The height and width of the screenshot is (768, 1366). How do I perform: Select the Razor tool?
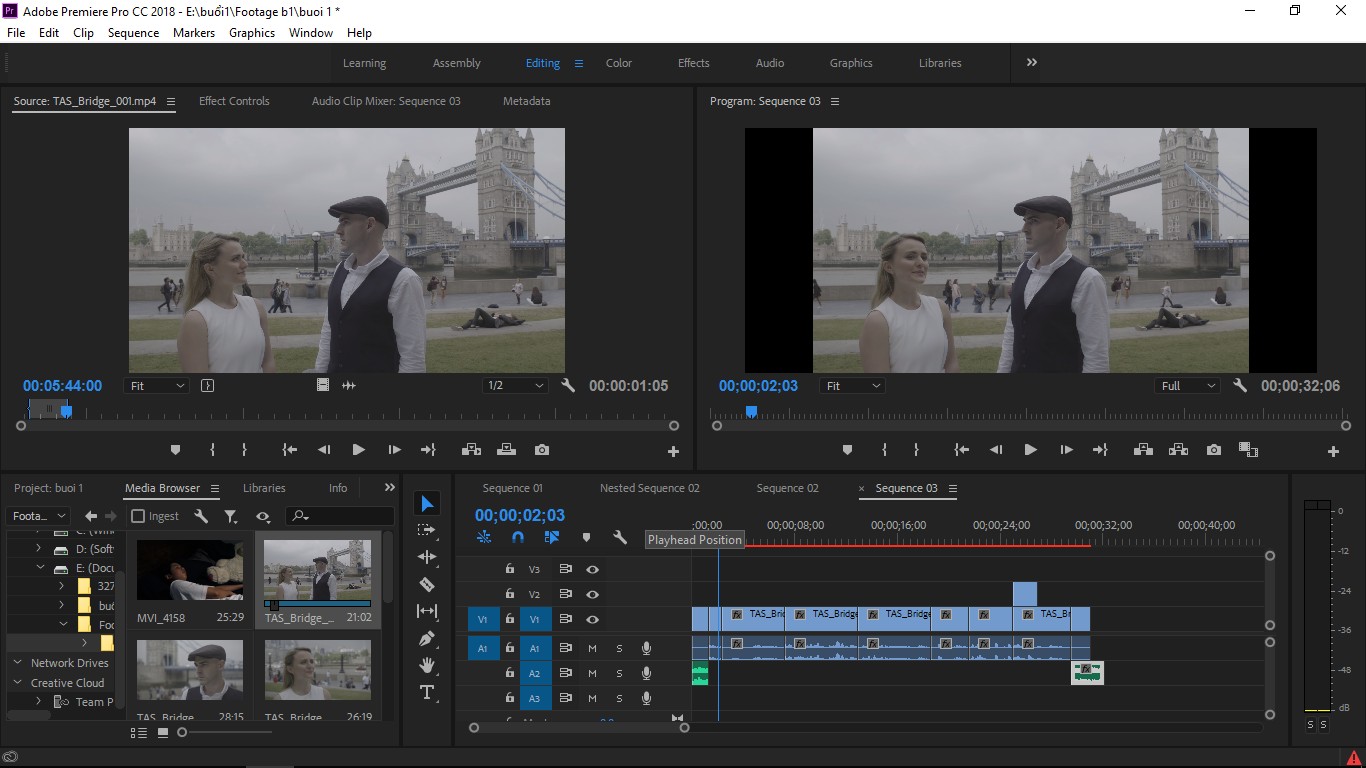click(x=427, y=584)
